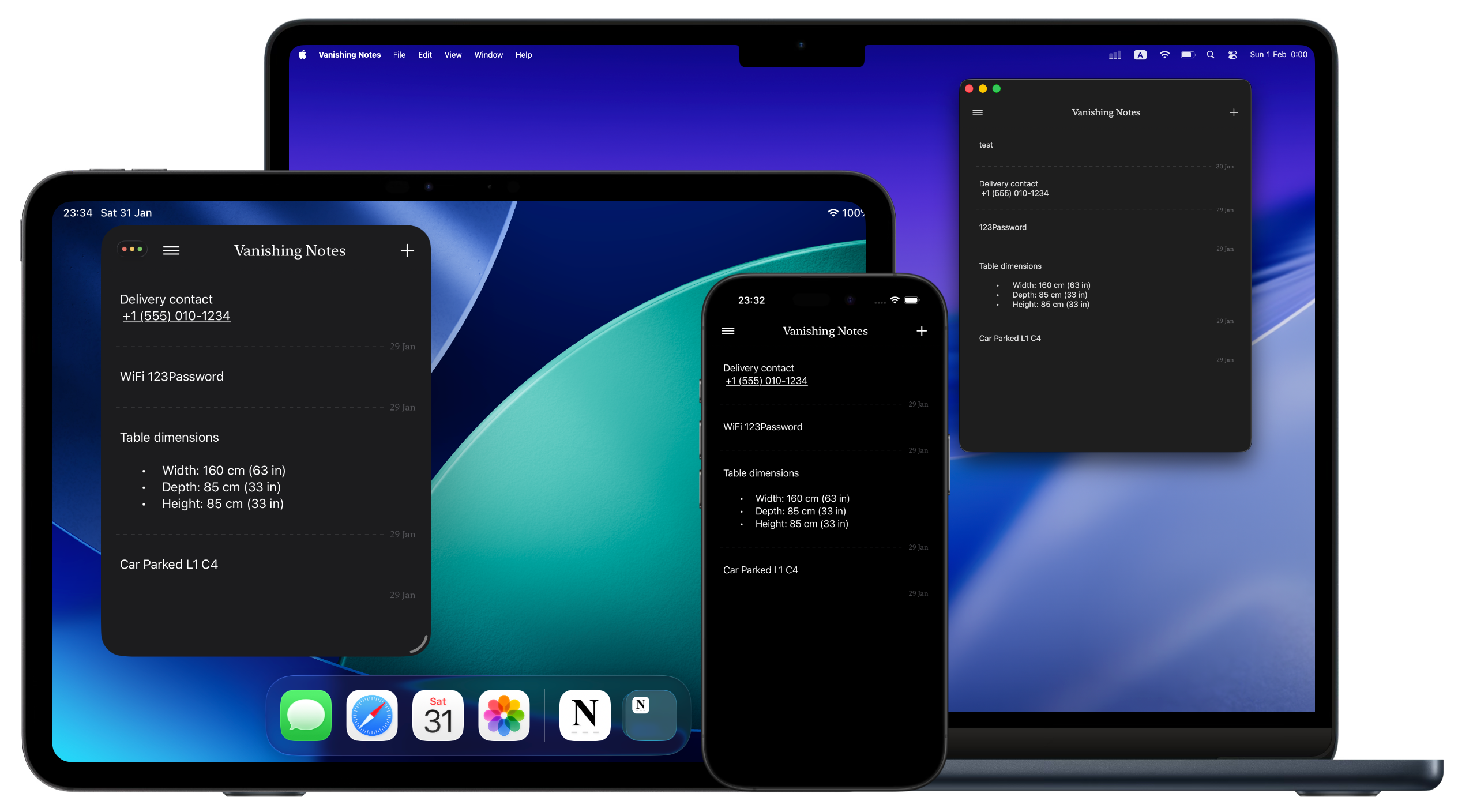Viewport: 1458px width, 812px height.
Task: Launch the Notes app from the dock
Action: (x=584, y=715)
